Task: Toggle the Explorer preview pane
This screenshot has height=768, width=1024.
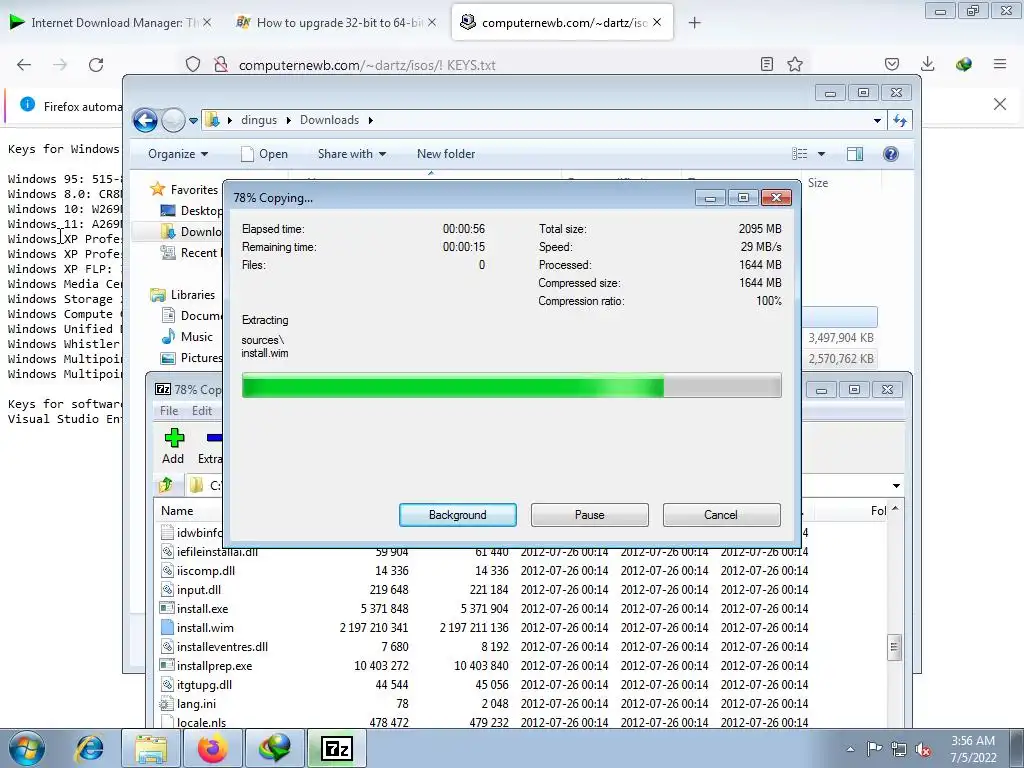Action: tap(855, 154)
